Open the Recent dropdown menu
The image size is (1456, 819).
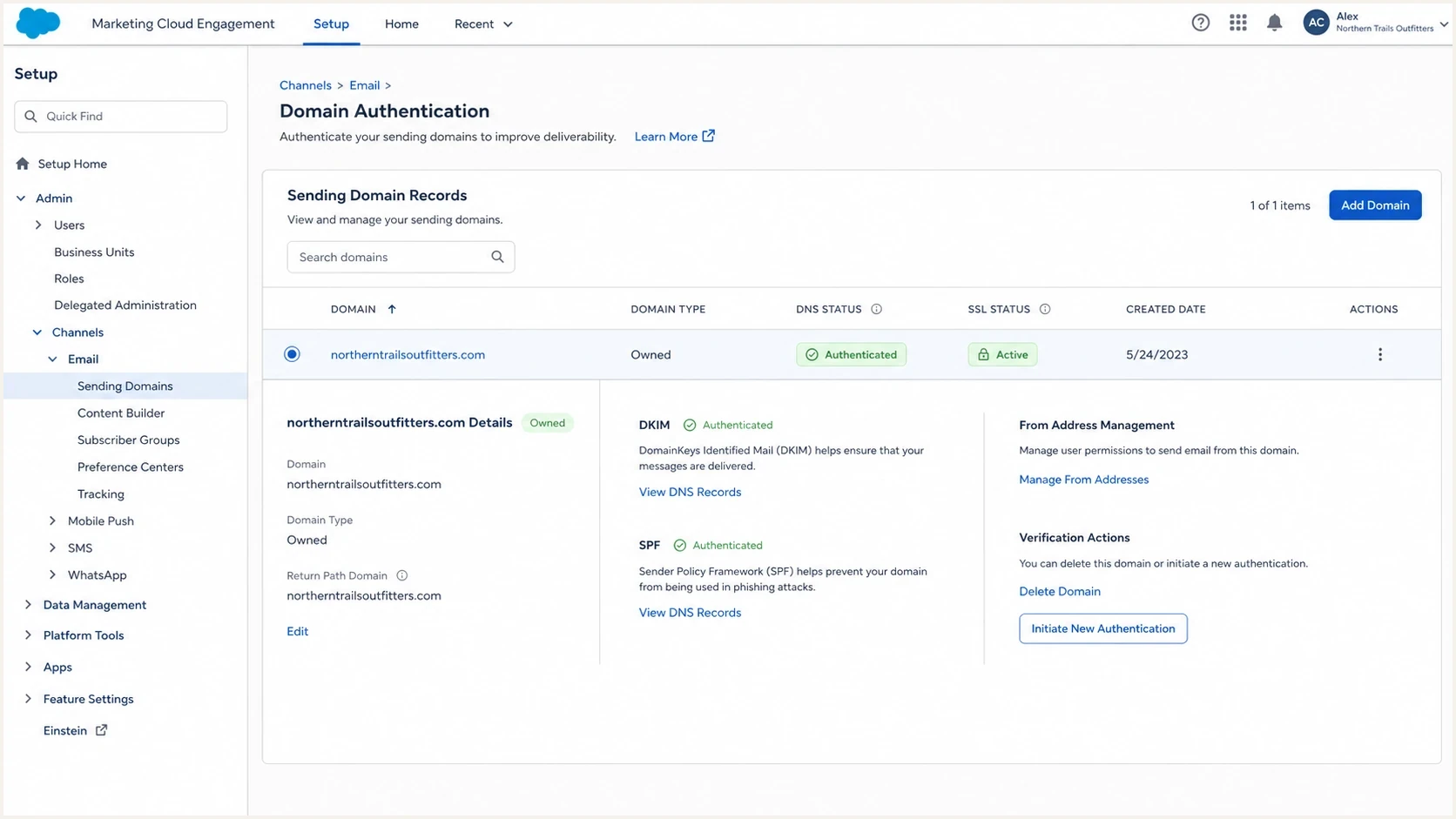coord(483,23)
